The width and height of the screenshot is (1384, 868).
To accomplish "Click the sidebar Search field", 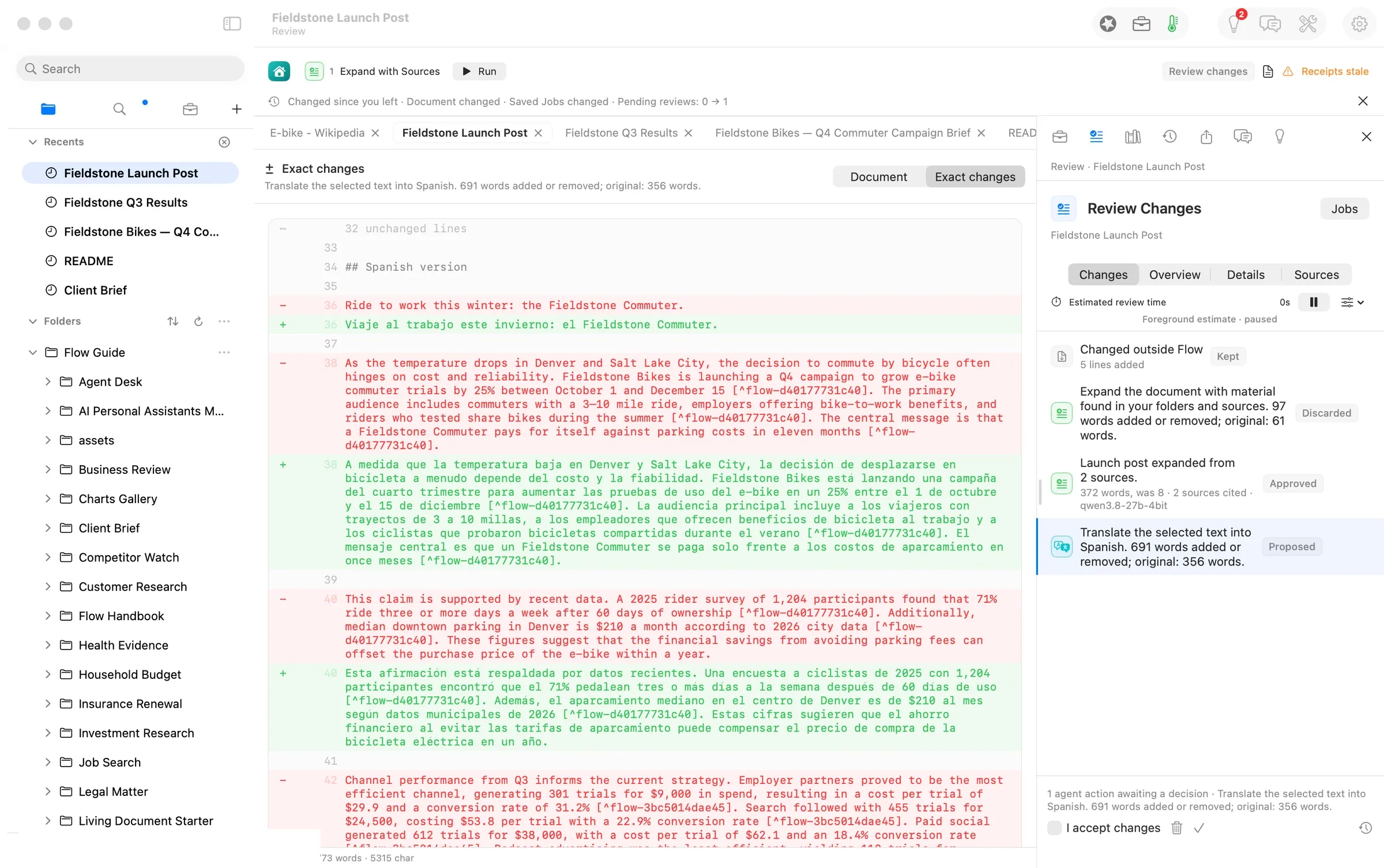I will [x=130, y=69].
